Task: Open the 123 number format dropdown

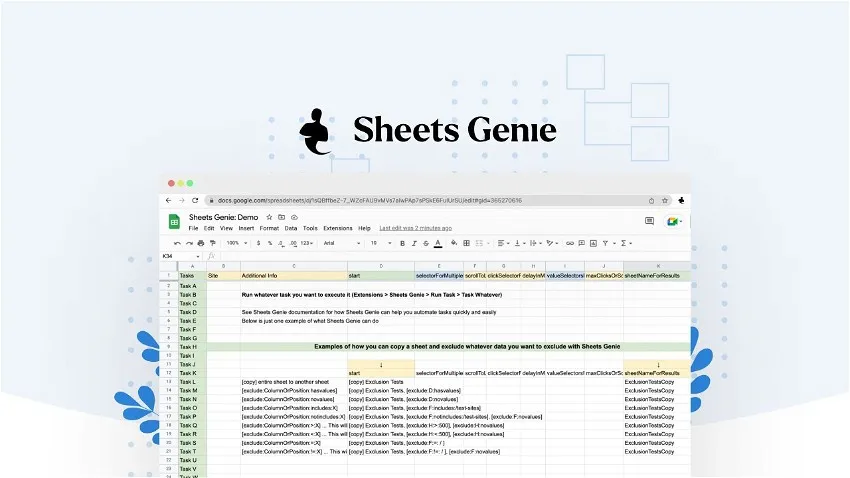Action: click(x=307, y=243)
